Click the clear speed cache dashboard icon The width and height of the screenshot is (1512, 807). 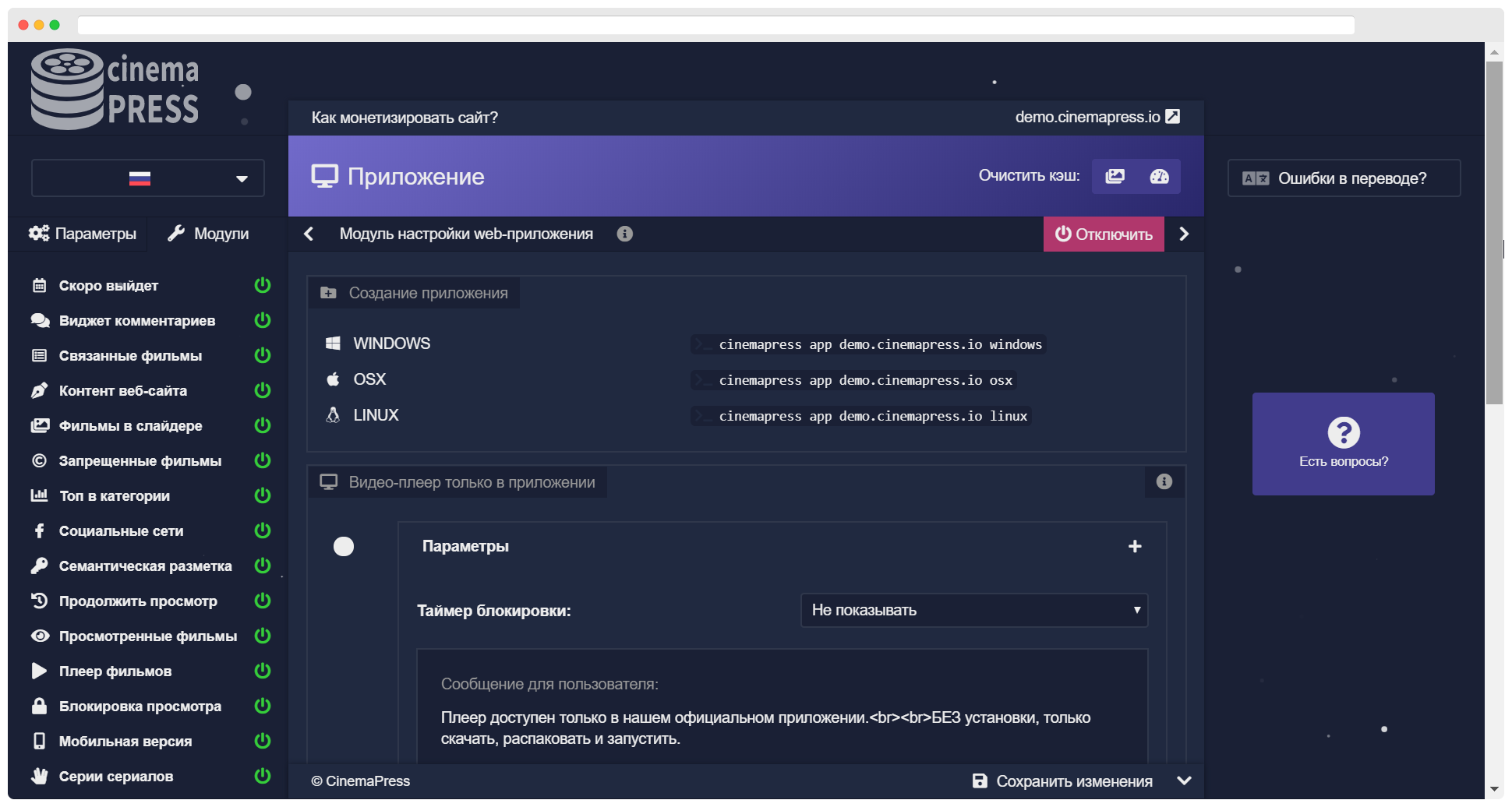pyautogui.click(x=1159, y=176)
